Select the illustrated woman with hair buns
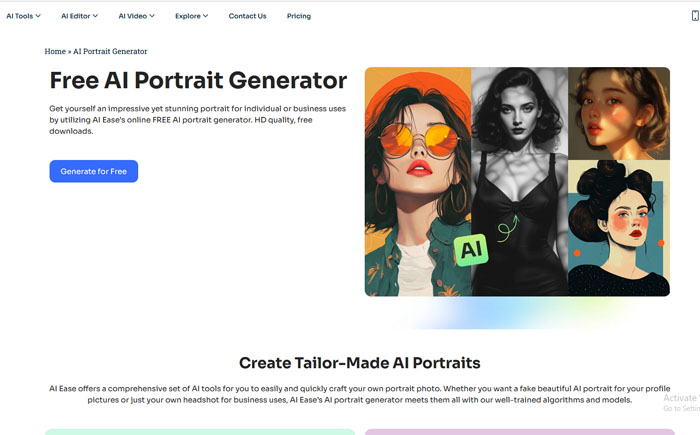Image resolution: width=700 pixels, height=435 pixels. (x=619, y=228)
